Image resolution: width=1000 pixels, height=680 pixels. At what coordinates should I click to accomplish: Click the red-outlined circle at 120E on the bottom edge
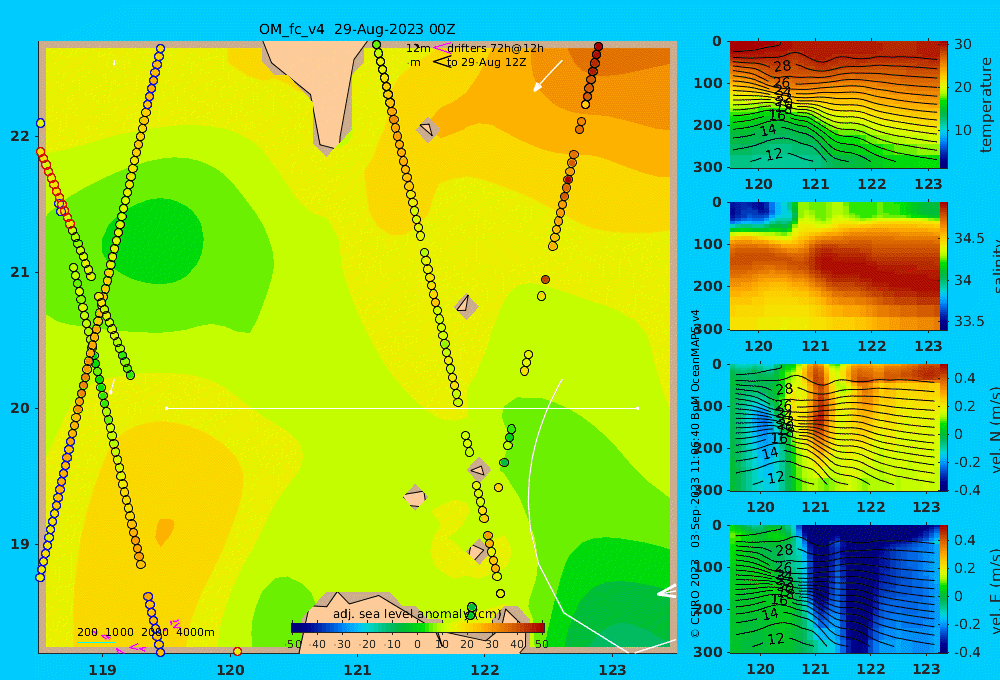(237, 651)
